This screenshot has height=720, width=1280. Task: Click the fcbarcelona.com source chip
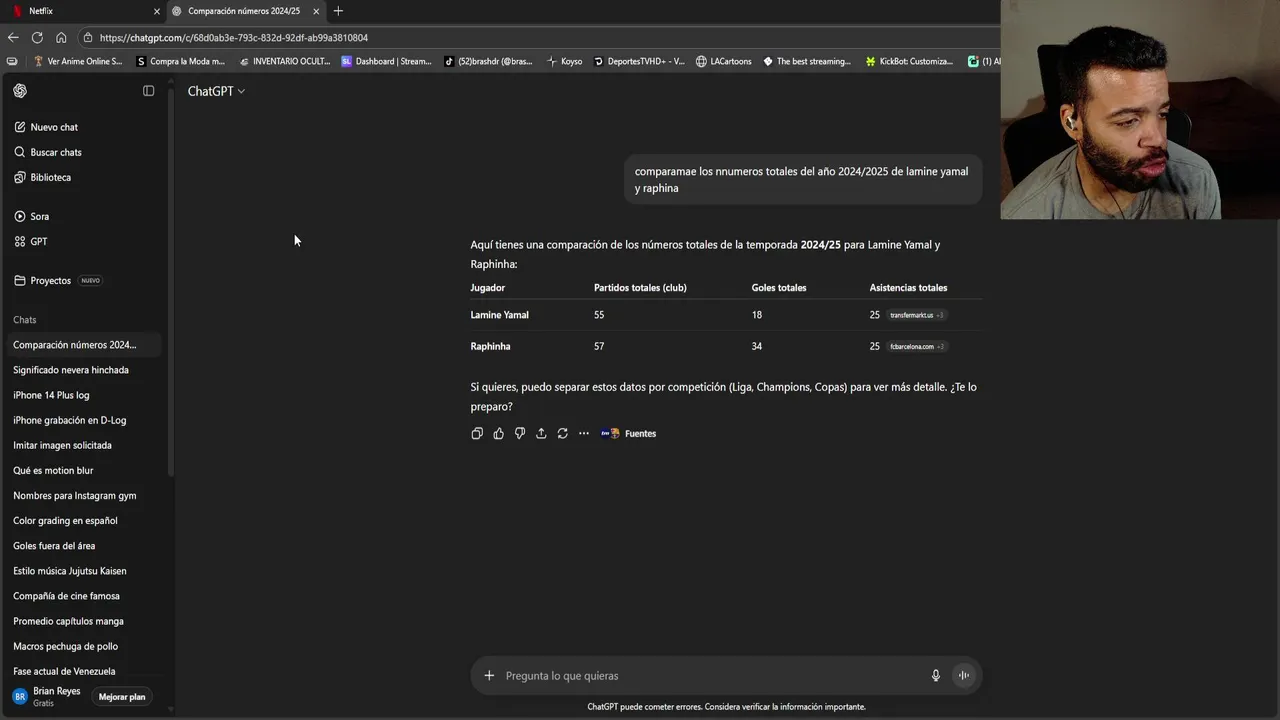917,346
